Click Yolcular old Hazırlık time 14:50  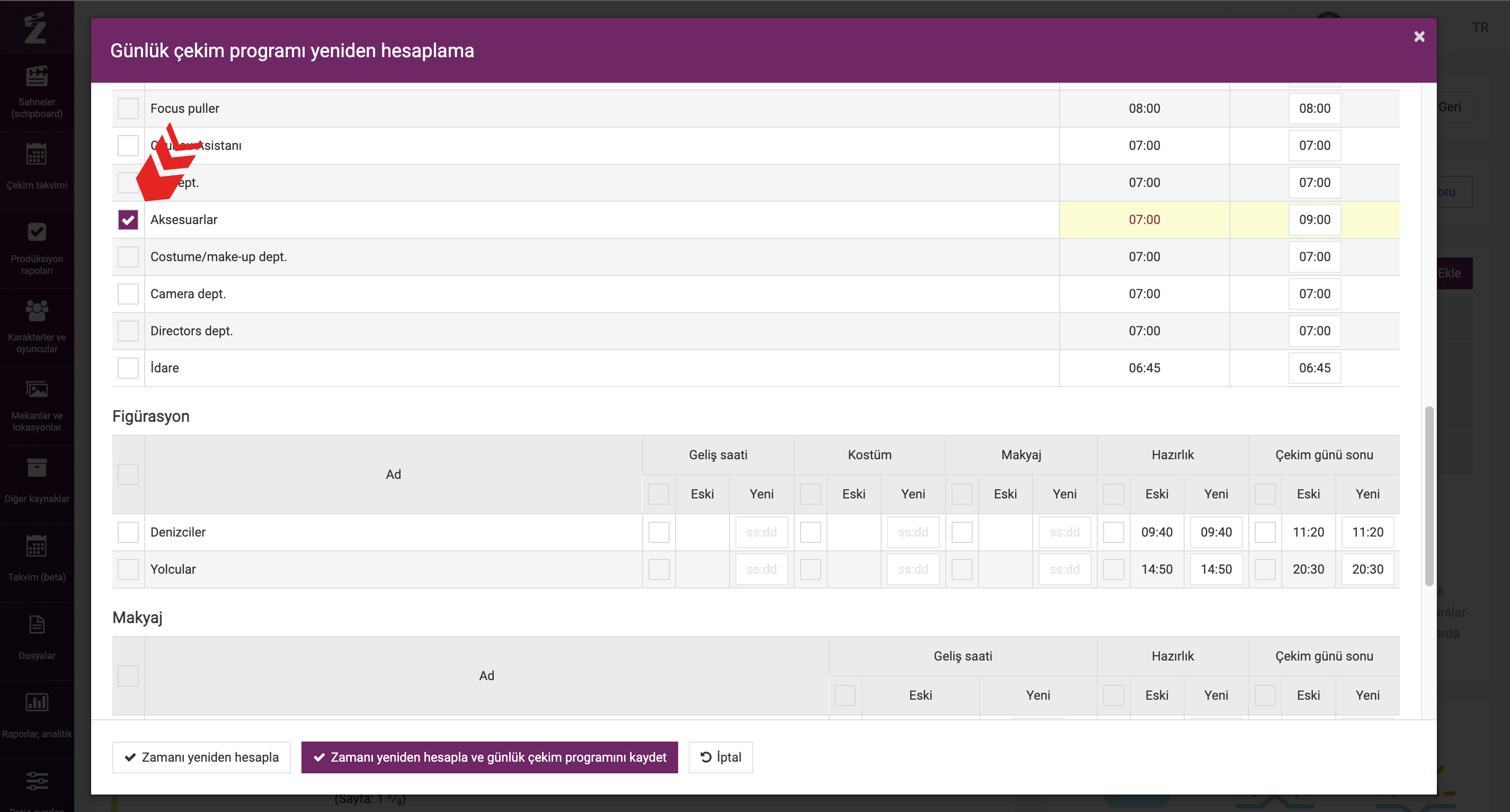pyautogui.click(x=1157, y=569)
